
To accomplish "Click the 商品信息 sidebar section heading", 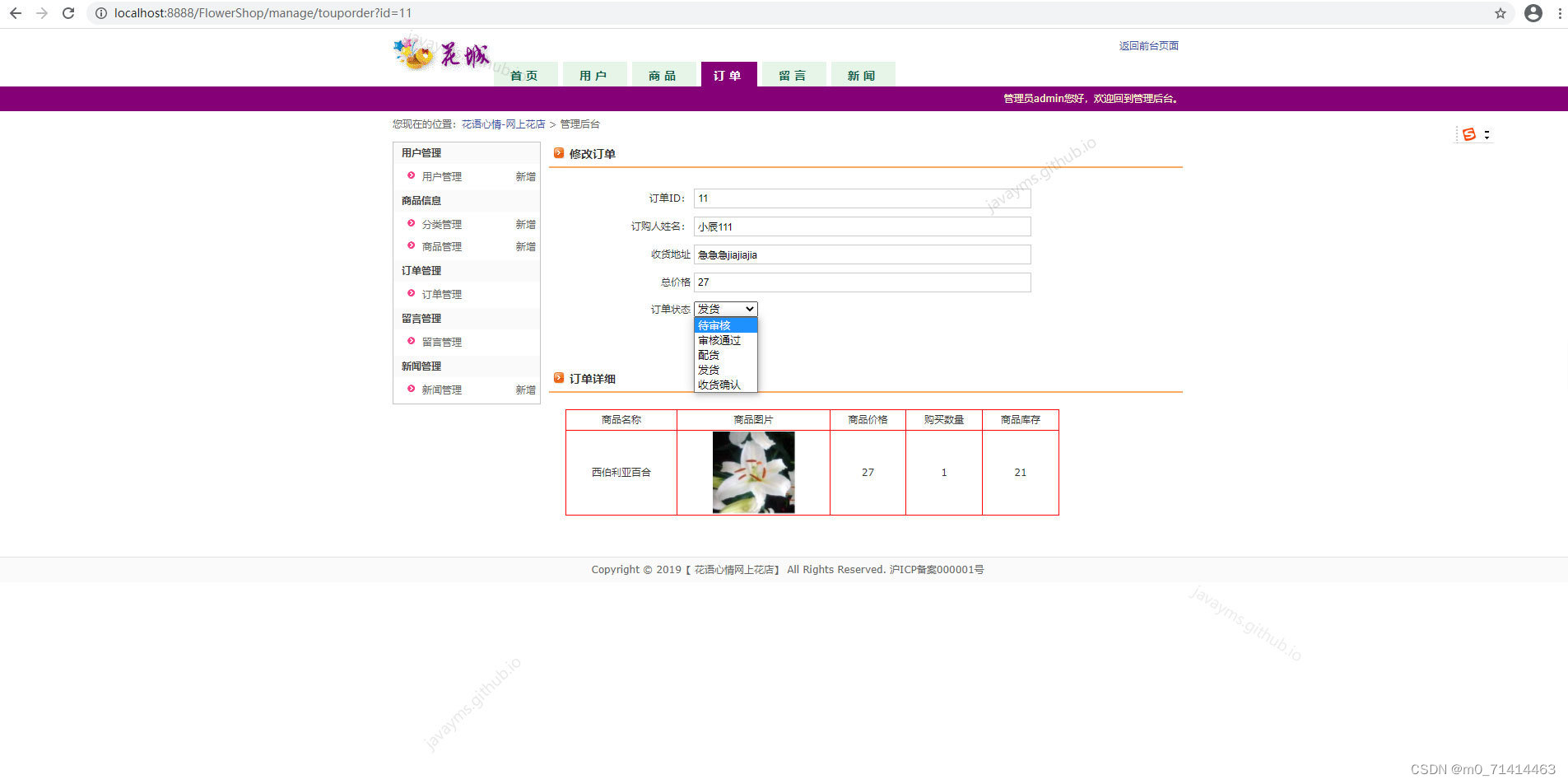I will [x=421, y=201].
